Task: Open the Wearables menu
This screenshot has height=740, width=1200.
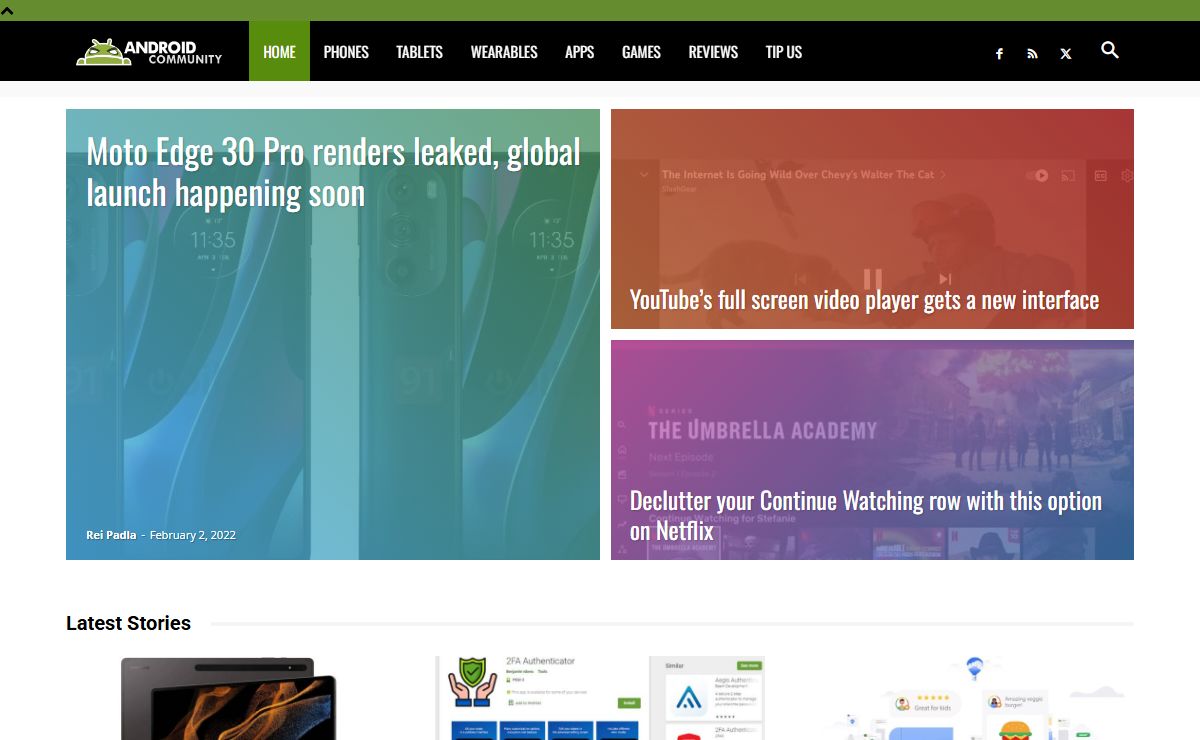Action: tap(504, 52)
